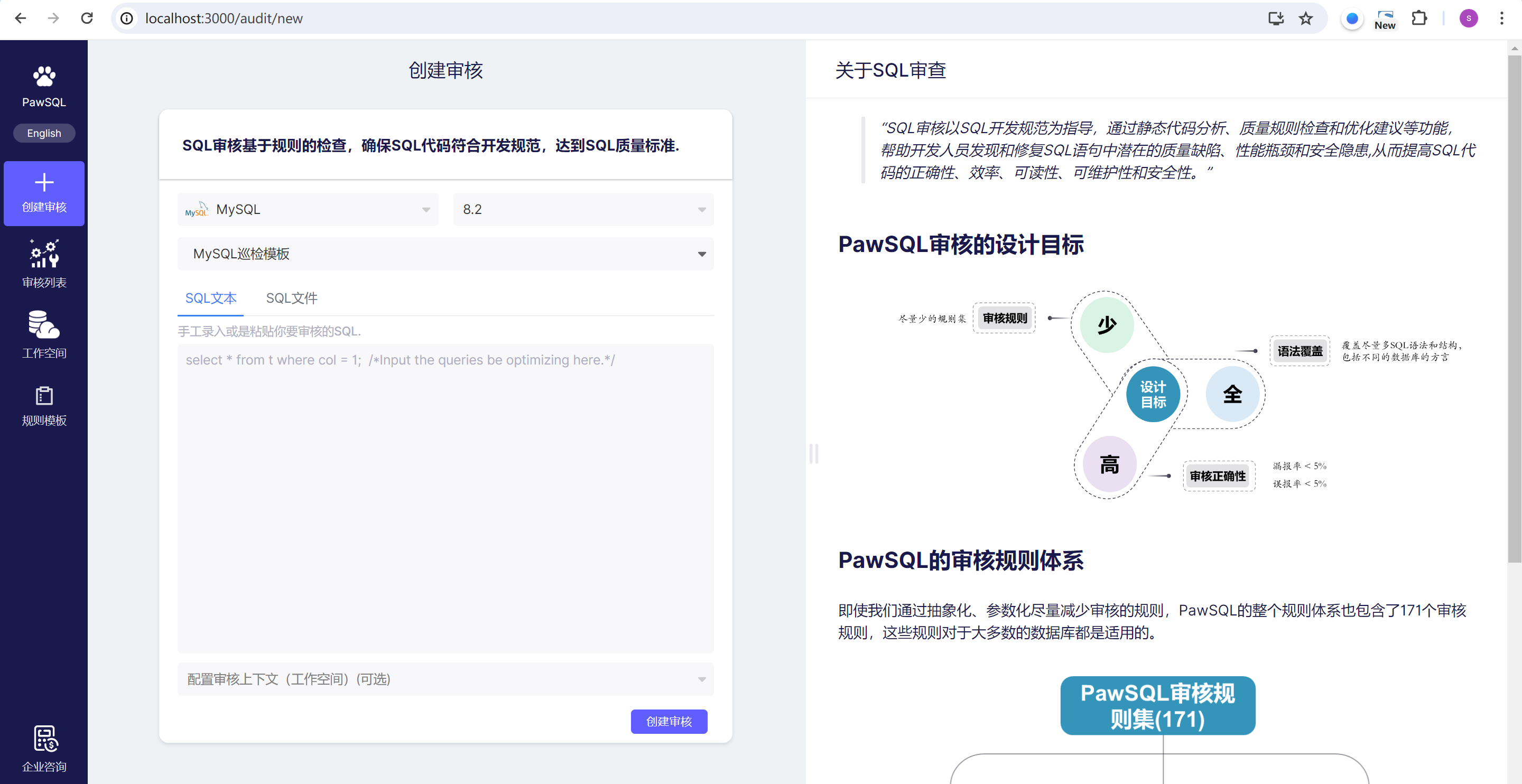This screenshot has height=784, width=1522.
Task: Click the PawSQL paw logo icon
Action: pyautogui.click(x=44, y=76)
